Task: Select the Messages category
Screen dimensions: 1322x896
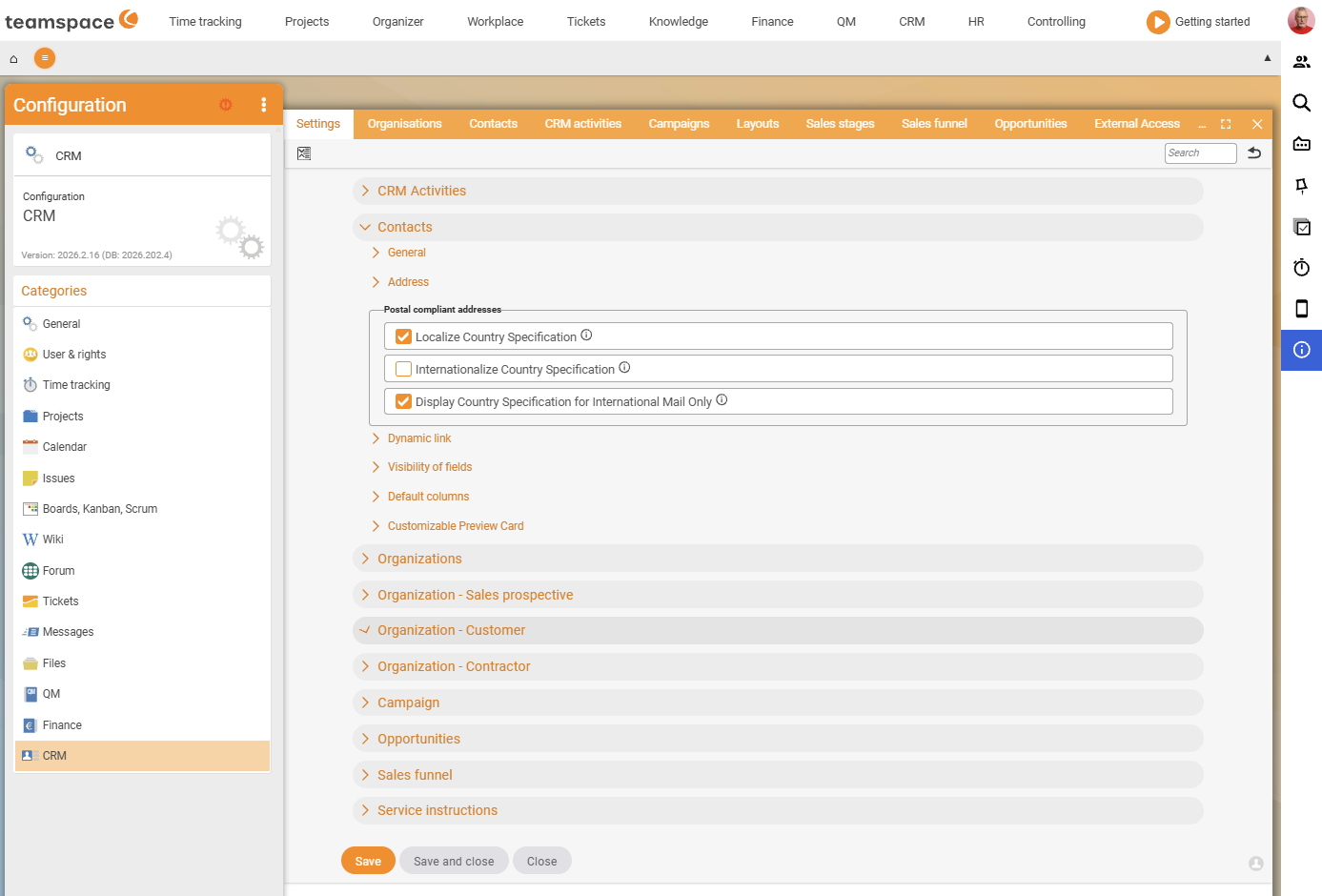Action: click(142, 632)
